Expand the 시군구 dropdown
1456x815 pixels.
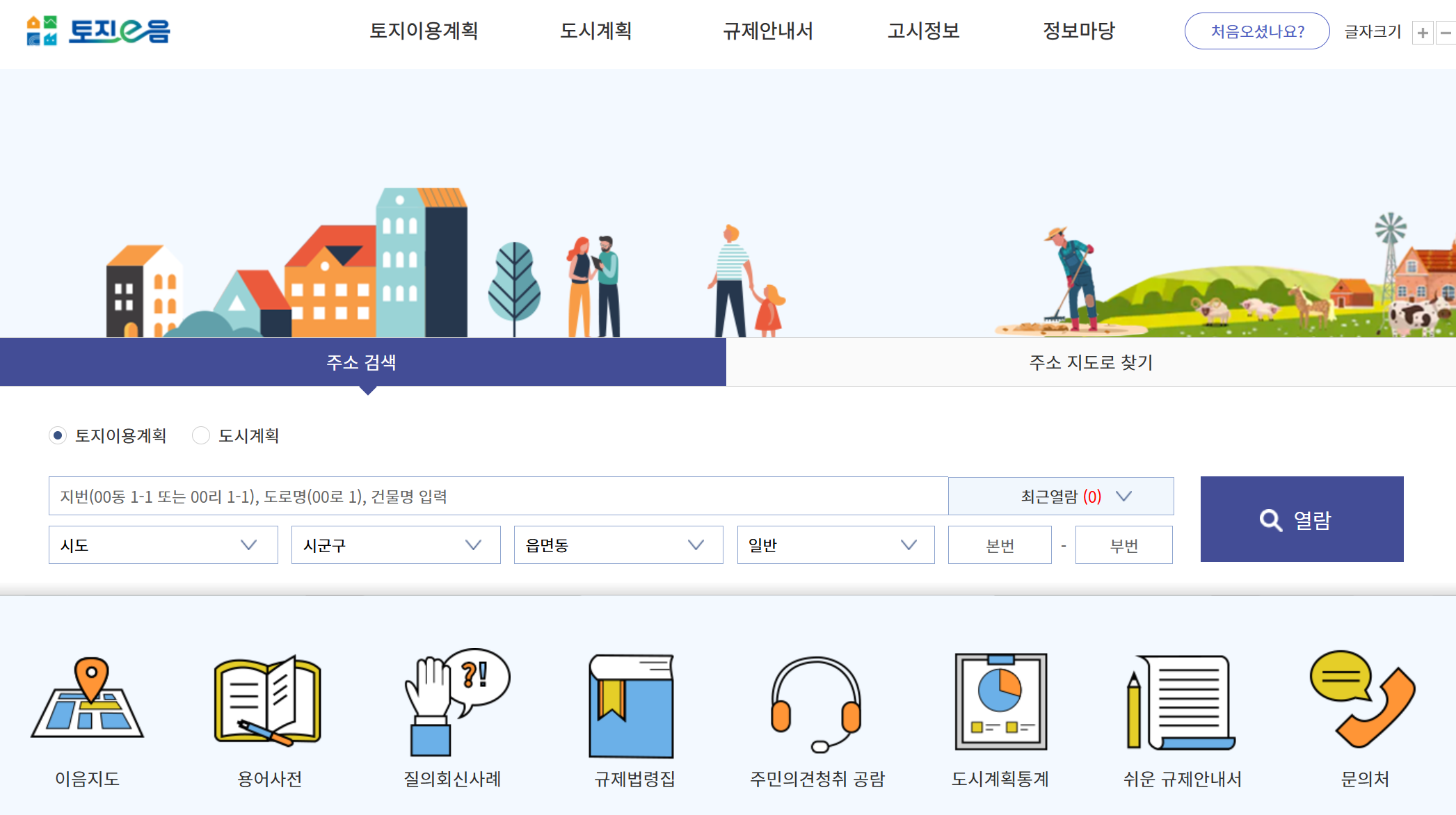click(396, 544)
